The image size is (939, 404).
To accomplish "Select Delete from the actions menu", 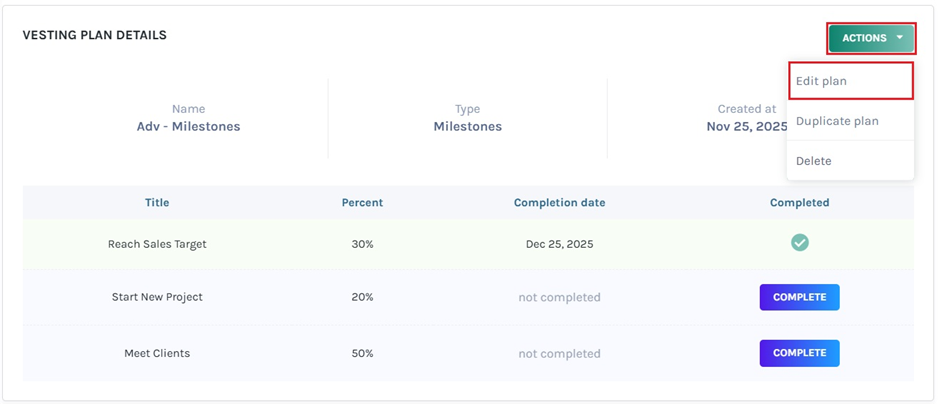I will coord(814,161).
